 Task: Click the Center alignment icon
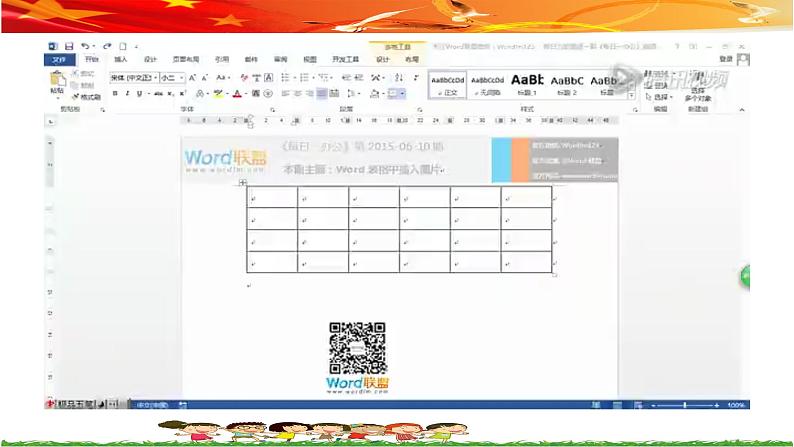pyautogui.click(x=298, y=94)
